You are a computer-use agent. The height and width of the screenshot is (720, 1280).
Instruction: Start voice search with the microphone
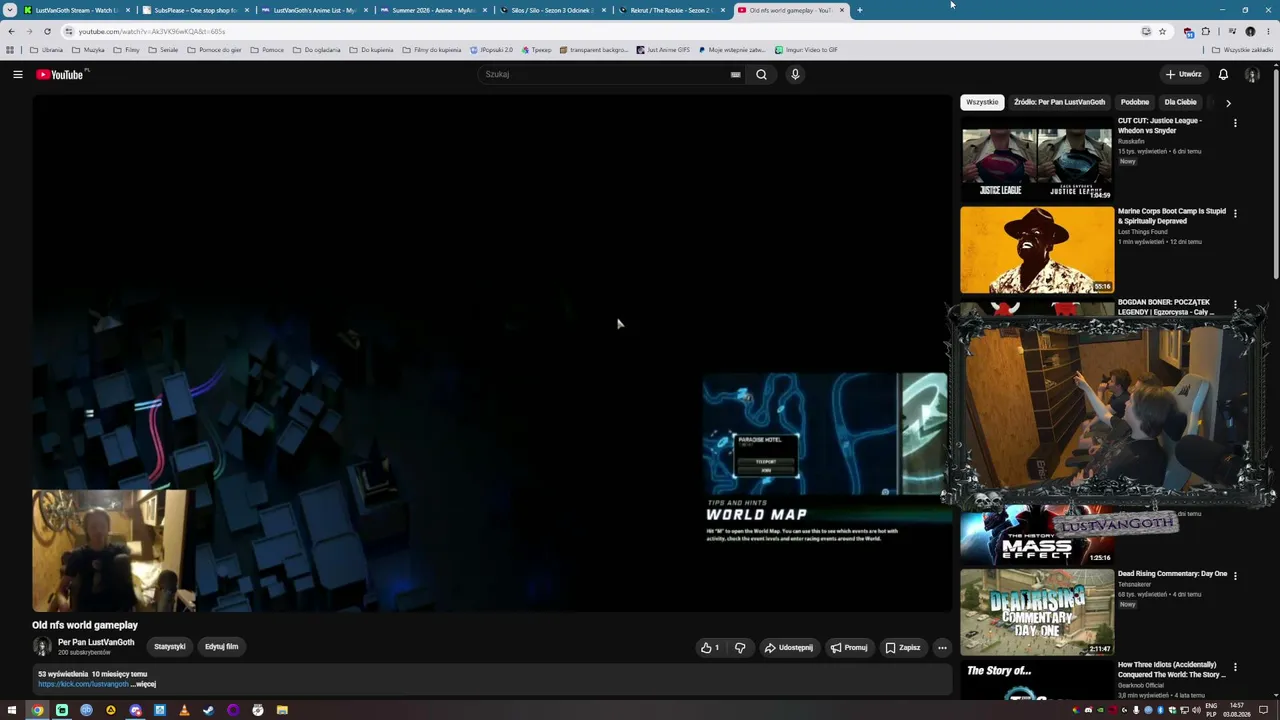coord(795,74)
